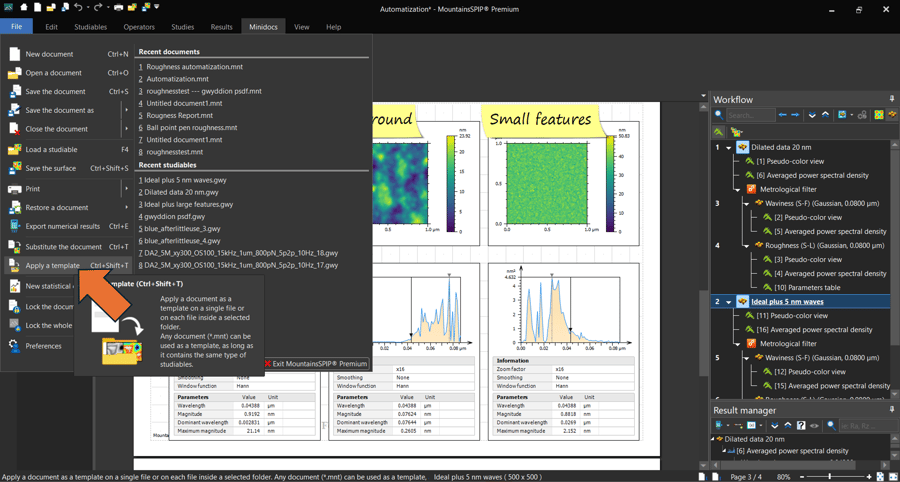Image resolution: width=900 pixels, height=482 pixels.
Task: Collapse Dilated data 20 nm in Result manager
Action: click(713, 439)
